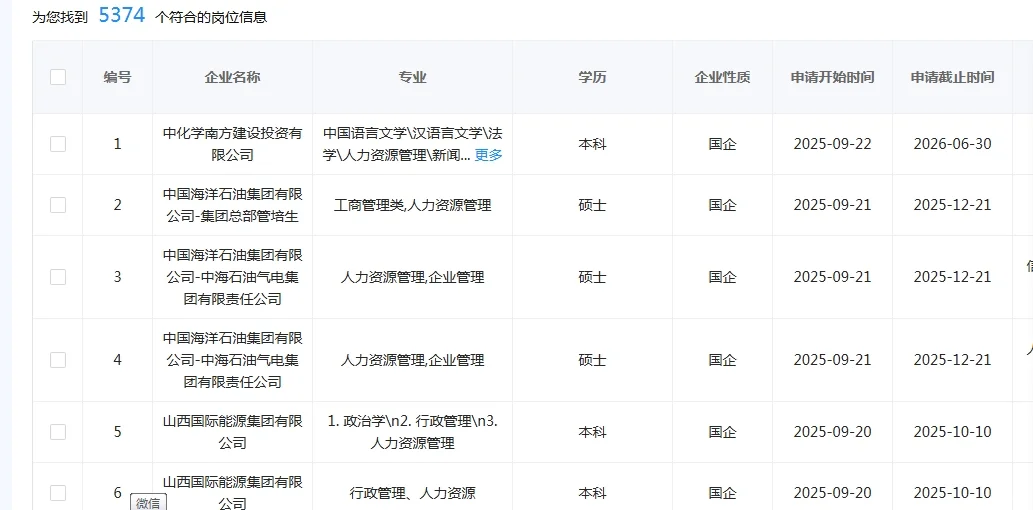Click row 4 major 人力资源管理,企业管理
This screenshot has height=510, width=1033.
point(412,360)
